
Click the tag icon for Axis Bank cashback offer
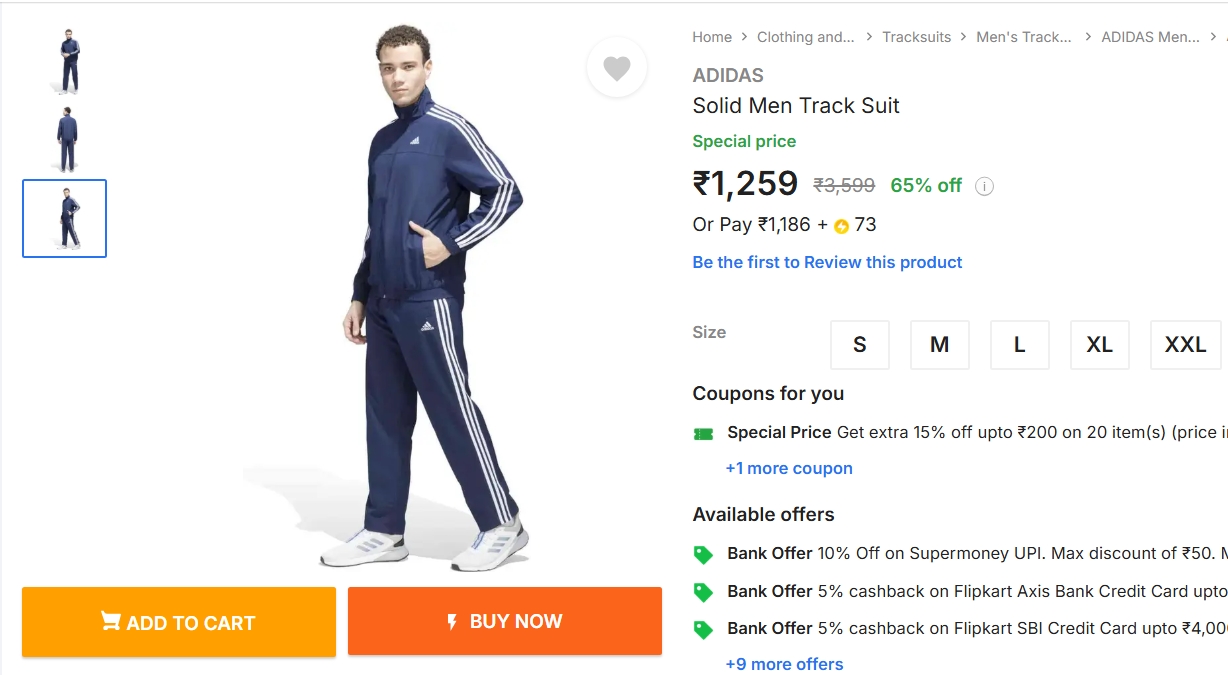[x=703, y=591]
